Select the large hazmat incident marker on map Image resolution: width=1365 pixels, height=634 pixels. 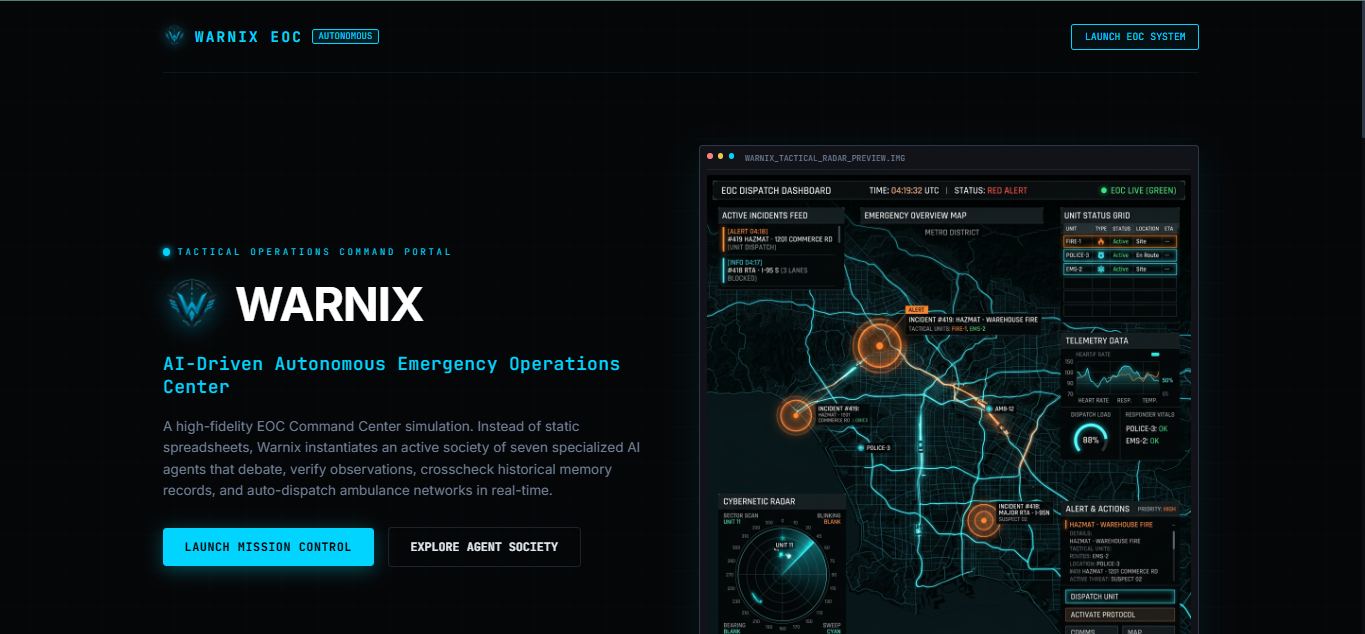879,345
